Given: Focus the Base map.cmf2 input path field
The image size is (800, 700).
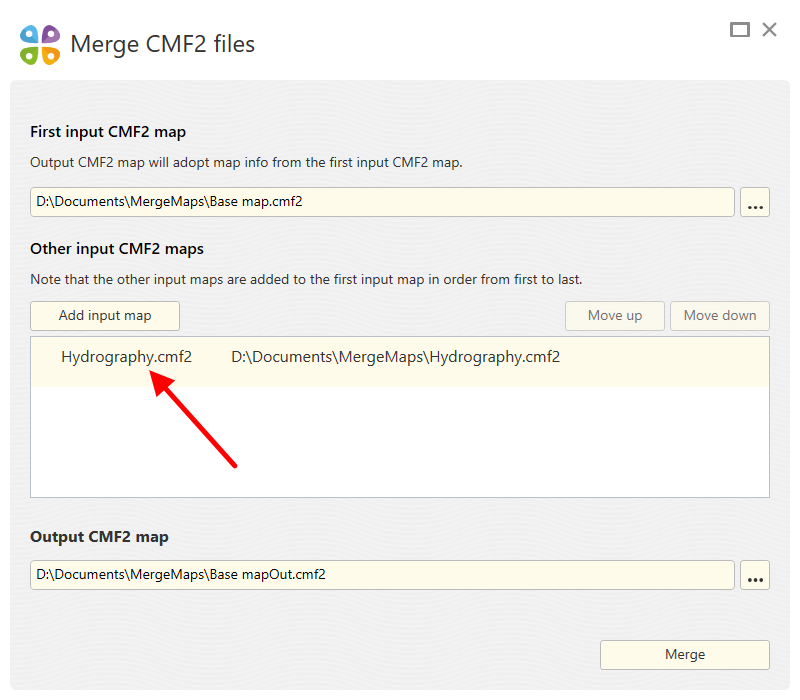Looking at the screenshot, I should pyautogui.click(x=382, y=202).
